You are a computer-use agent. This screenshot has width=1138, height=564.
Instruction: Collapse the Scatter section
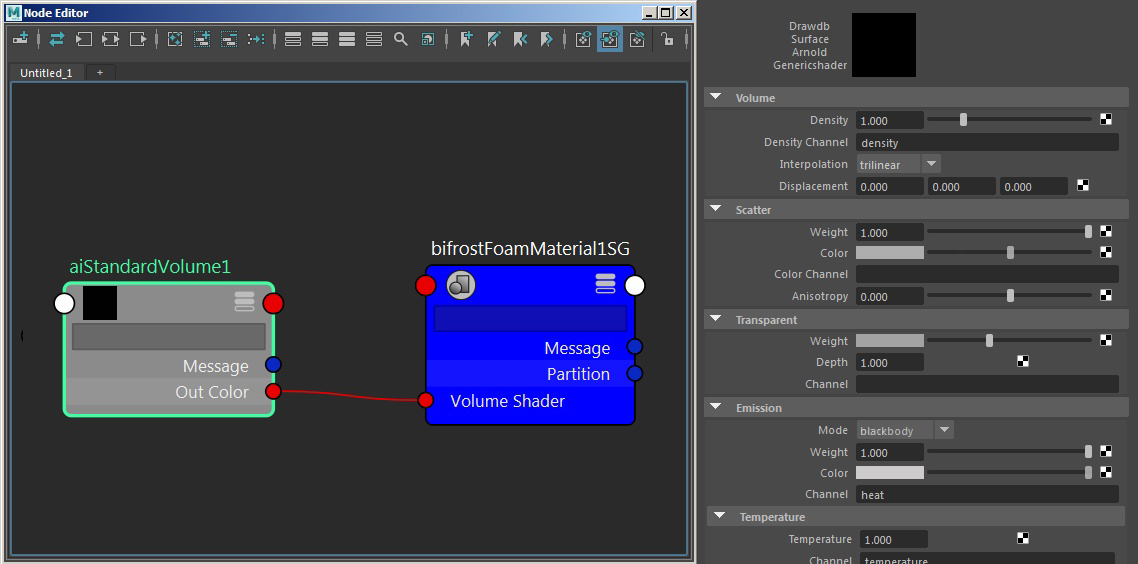pos(716,209)
